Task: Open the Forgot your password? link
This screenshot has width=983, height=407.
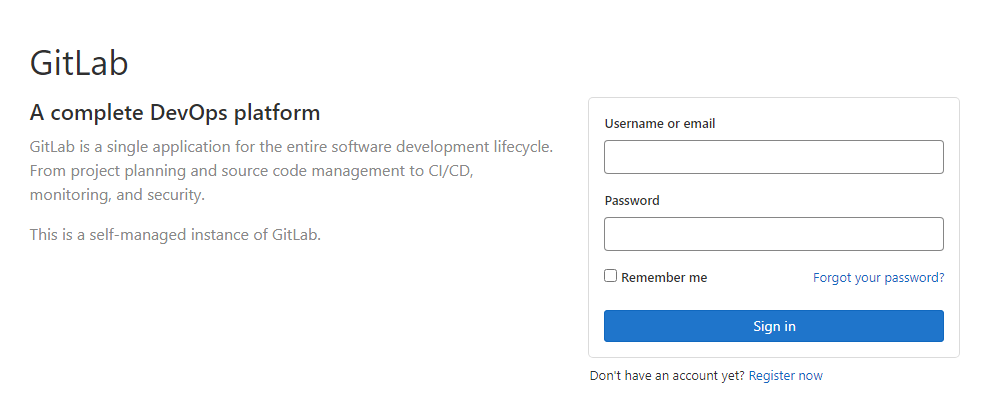Action: [878, 278]
